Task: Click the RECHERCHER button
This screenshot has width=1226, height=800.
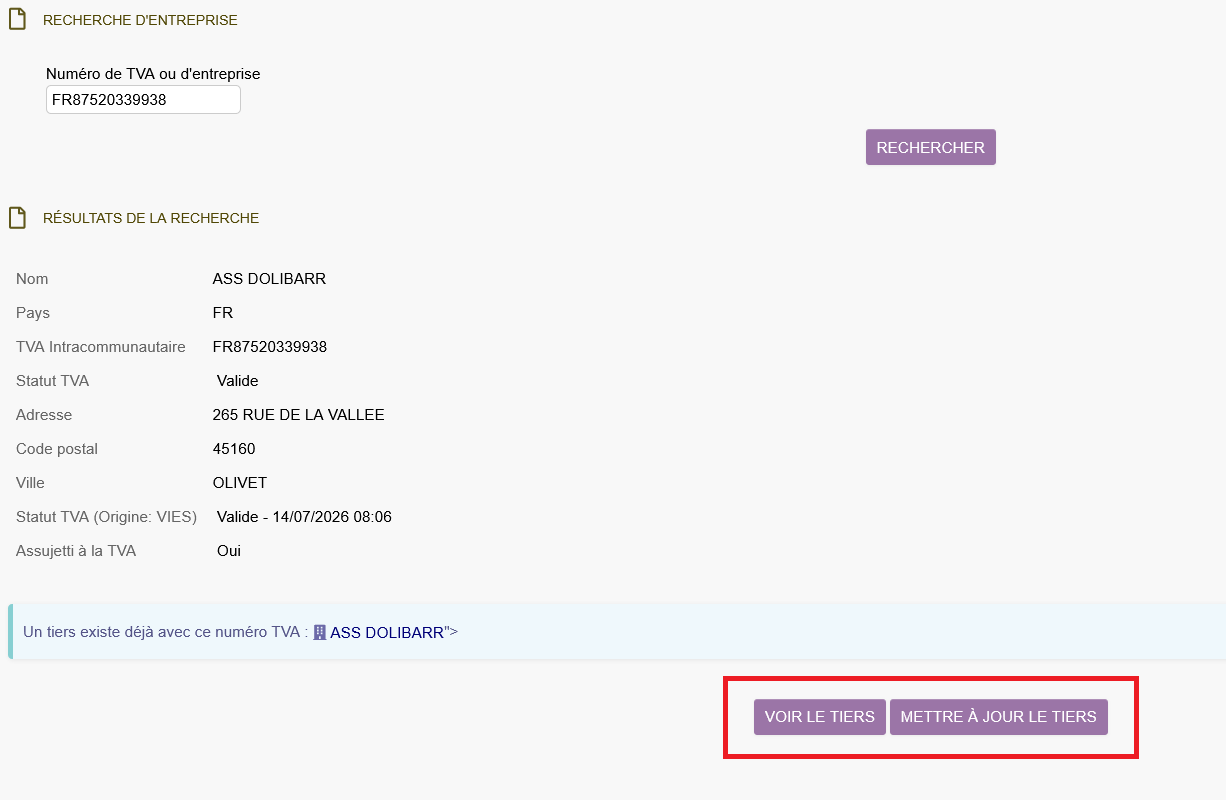Action: point(931,147)
